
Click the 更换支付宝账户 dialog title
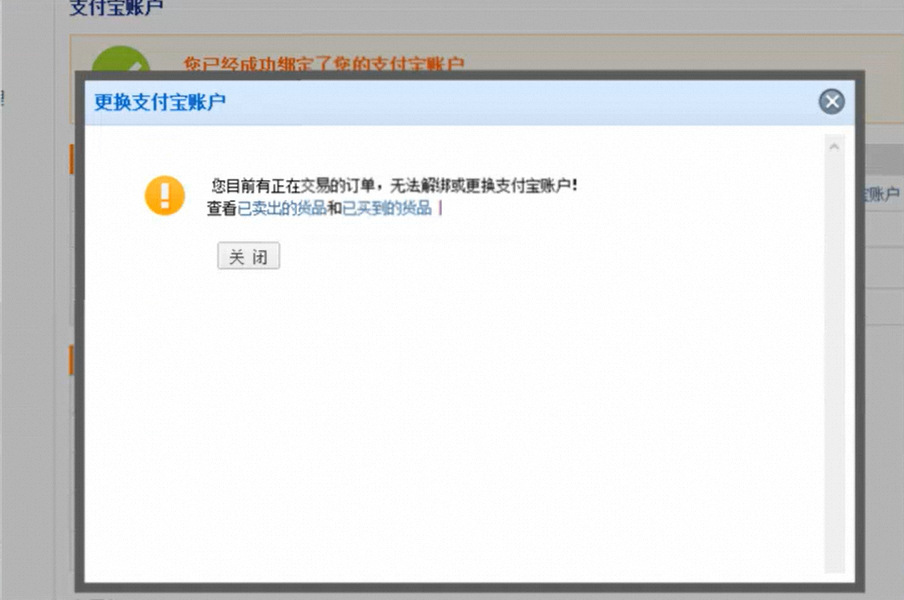click(x=160, y=102)
